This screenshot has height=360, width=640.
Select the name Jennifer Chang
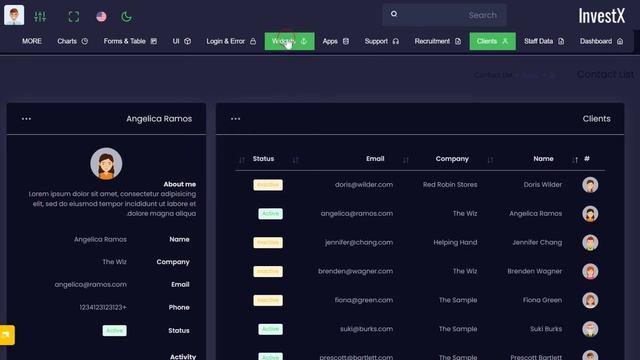(537, 242)
